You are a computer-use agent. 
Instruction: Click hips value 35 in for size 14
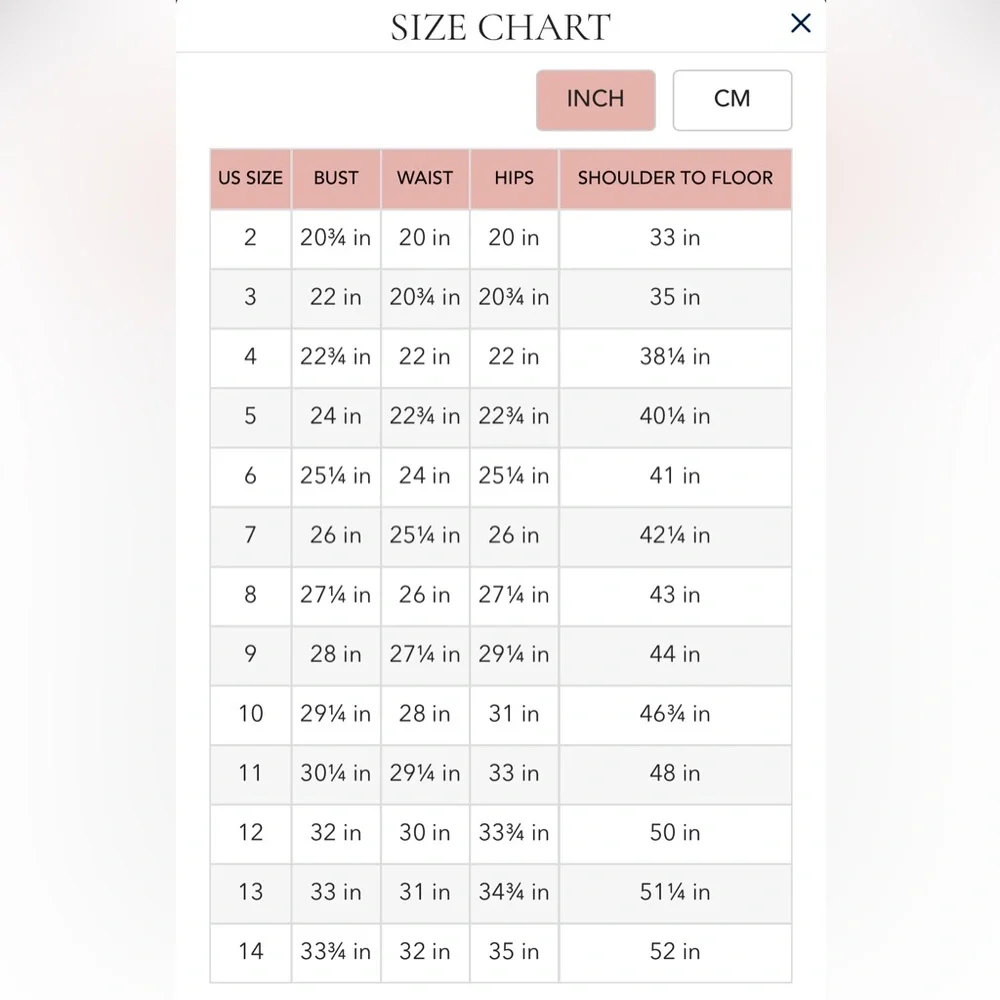coord(514,952)
